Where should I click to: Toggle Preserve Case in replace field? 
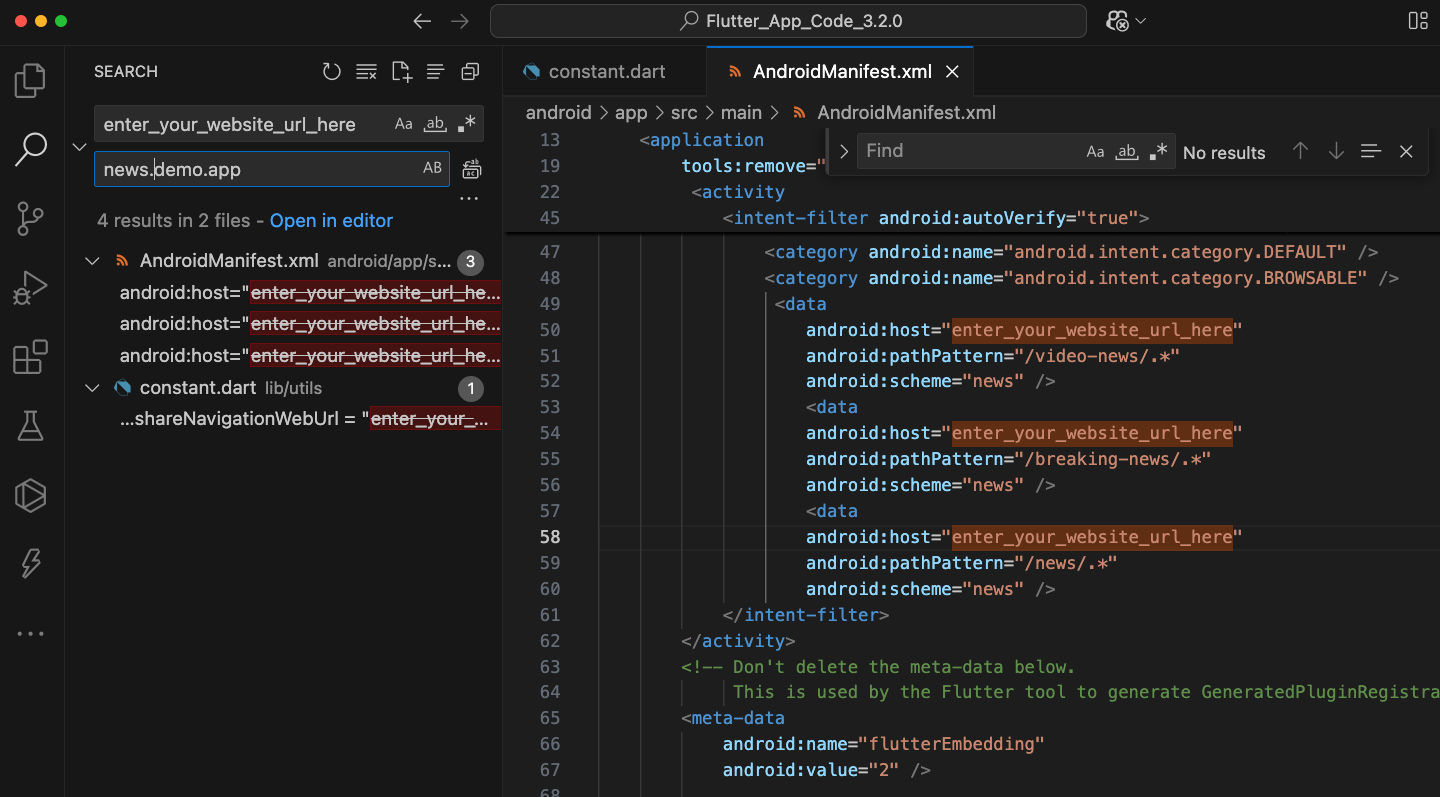pyautogui.click(x=432, y=168)
